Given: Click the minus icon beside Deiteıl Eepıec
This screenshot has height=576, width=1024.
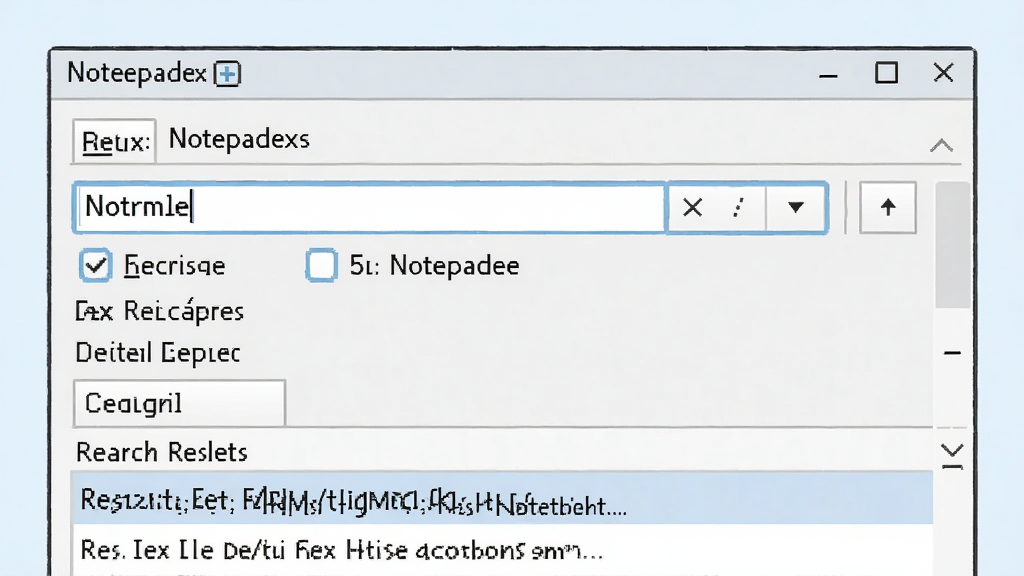Looking at the screenshot, I should [952, 353].
